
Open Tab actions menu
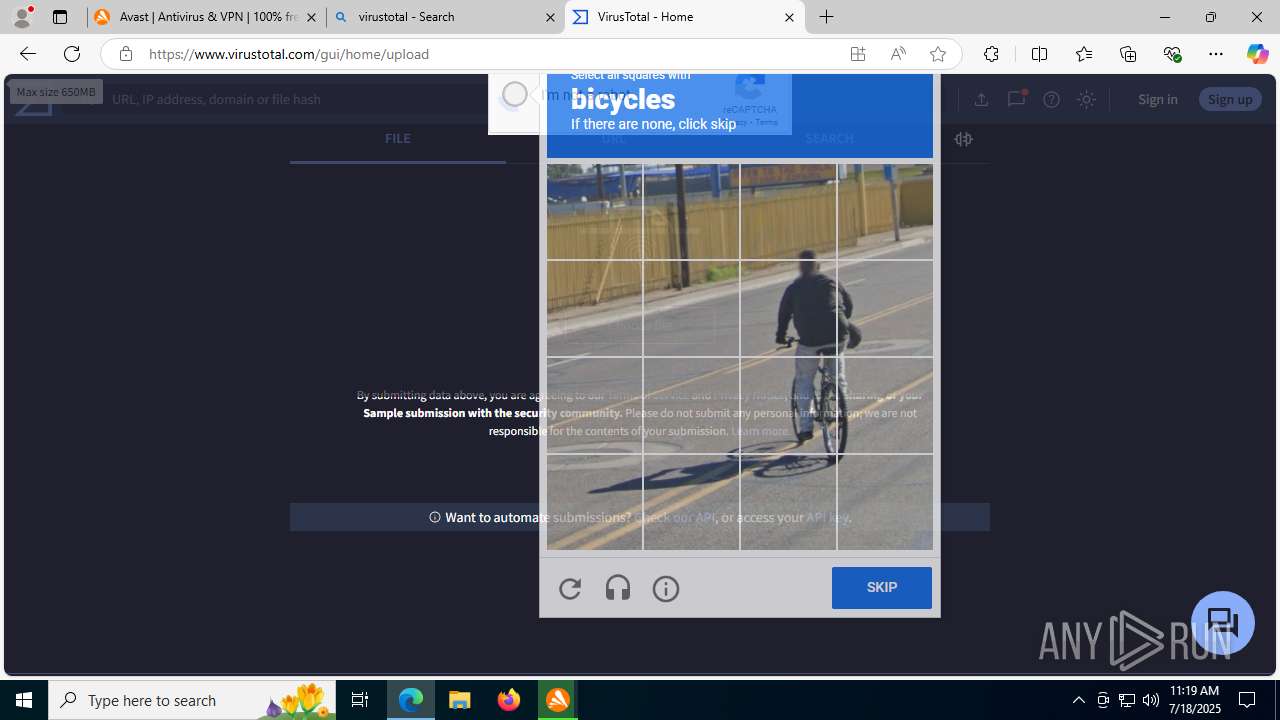point(60,17)
